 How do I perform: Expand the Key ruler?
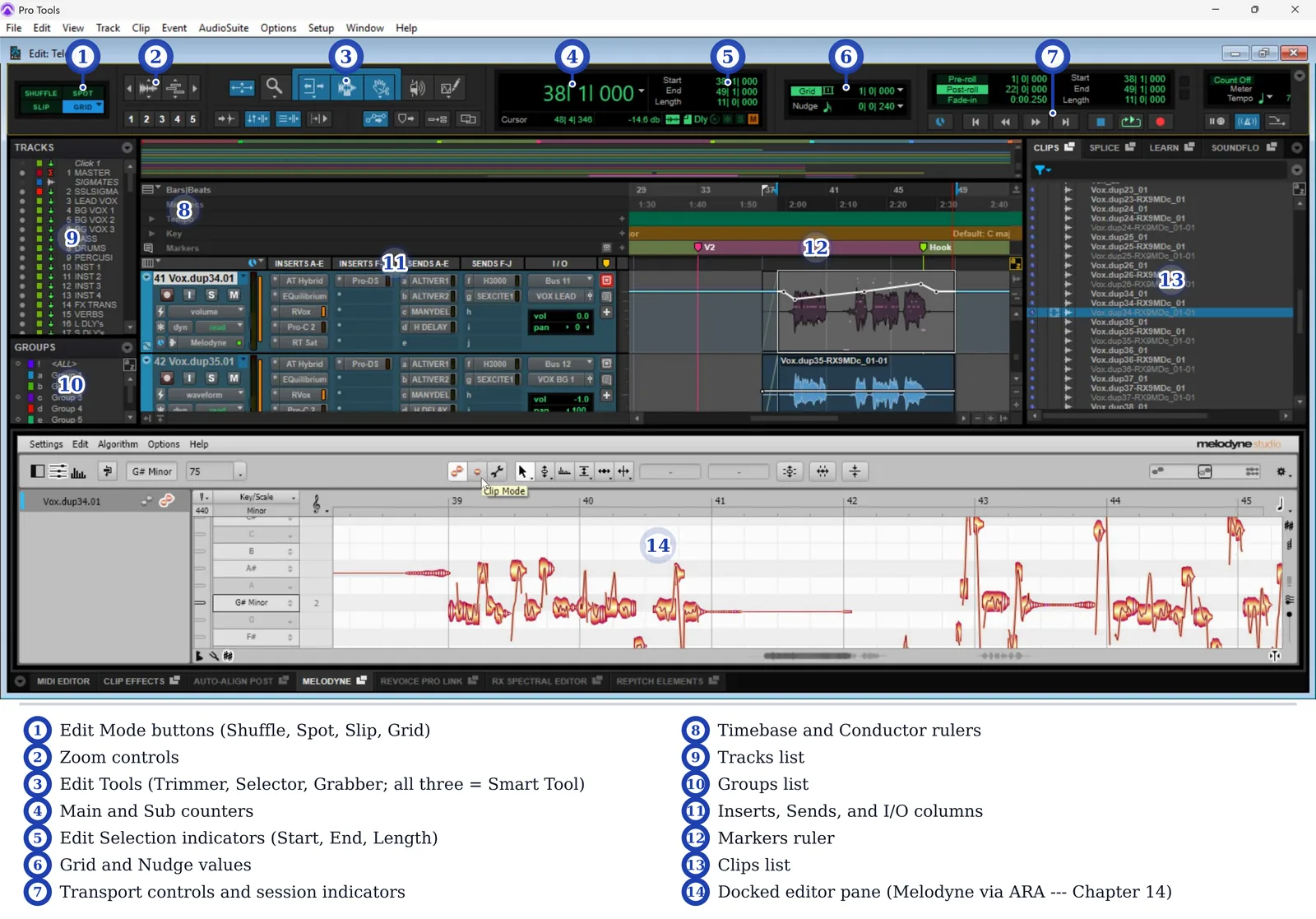click(151, 234)
